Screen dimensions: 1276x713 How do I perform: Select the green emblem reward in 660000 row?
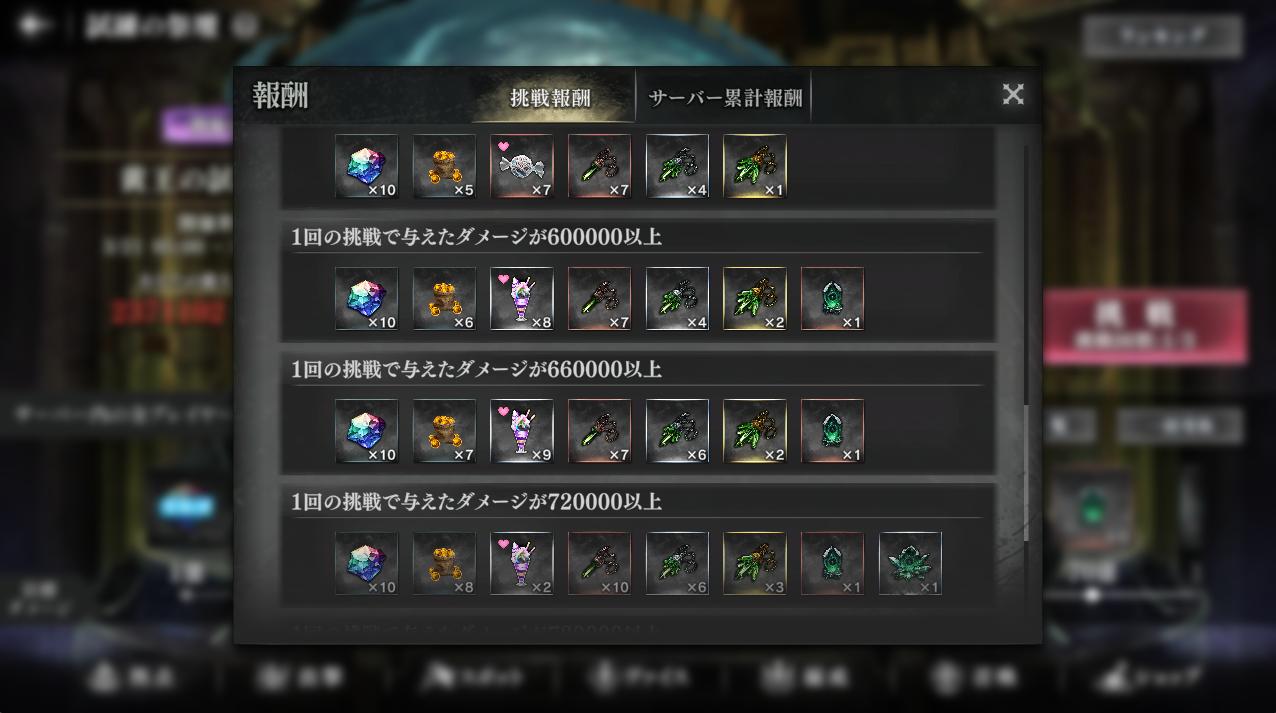[832, 431]
